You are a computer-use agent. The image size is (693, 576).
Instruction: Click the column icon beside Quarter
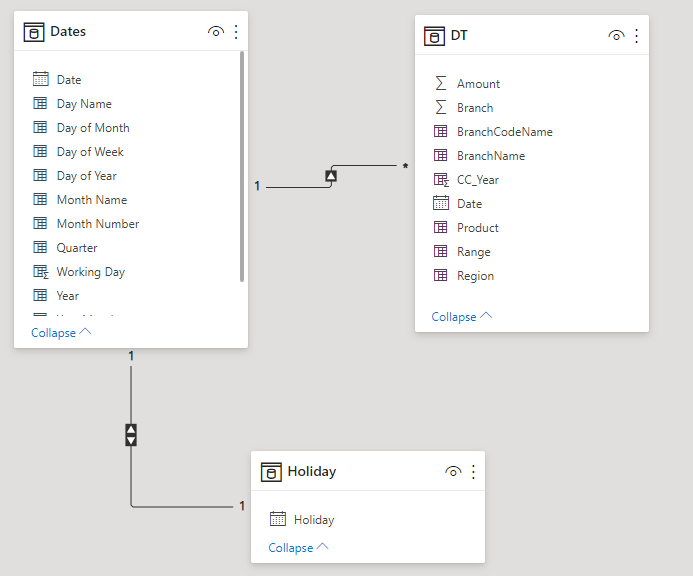(40, 247)
